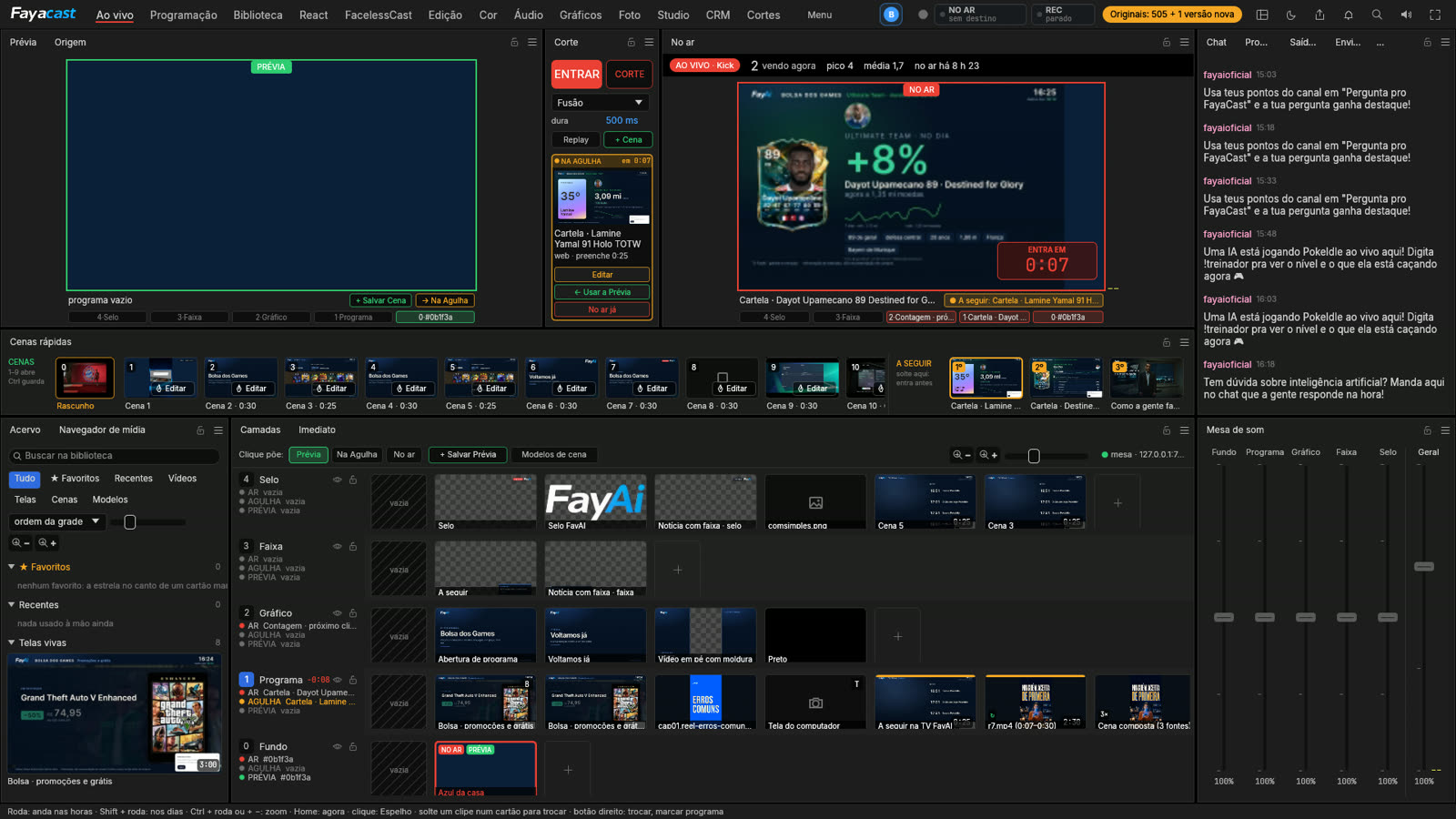Image resolution: width=1456 pixels, height=819 pixels.
Task: Click the 'Buscar na biblioteca' search field
Action: 114,455
